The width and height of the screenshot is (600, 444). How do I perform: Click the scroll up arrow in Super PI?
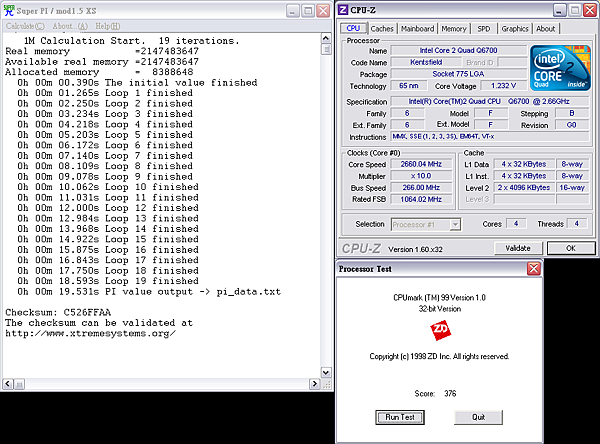click(x=326, y=38)
